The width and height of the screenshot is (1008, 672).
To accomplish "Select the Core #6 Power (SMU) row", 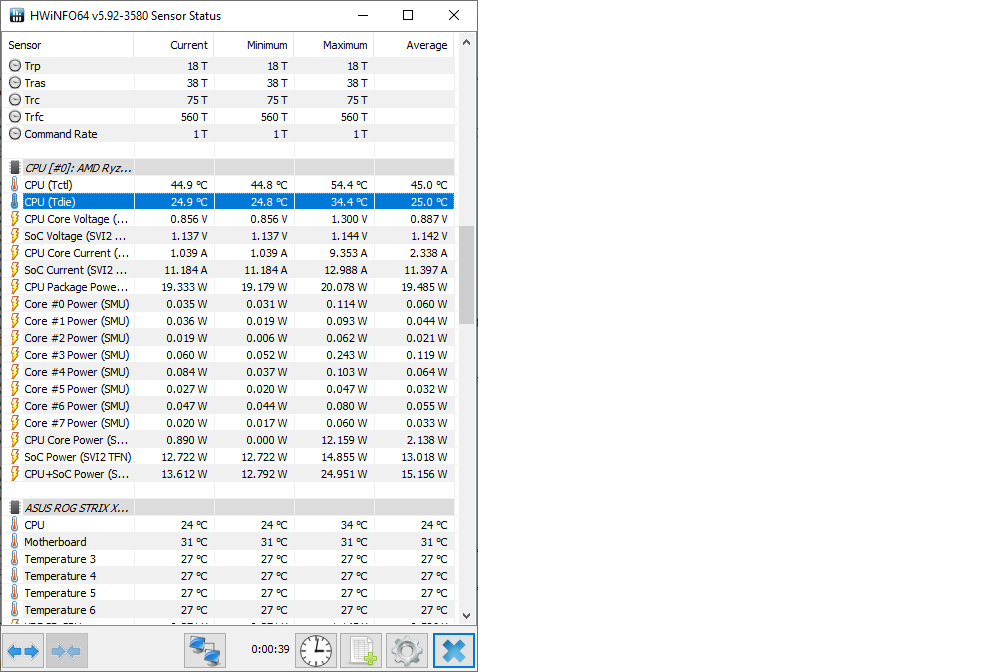I will [x=229, y=406].
